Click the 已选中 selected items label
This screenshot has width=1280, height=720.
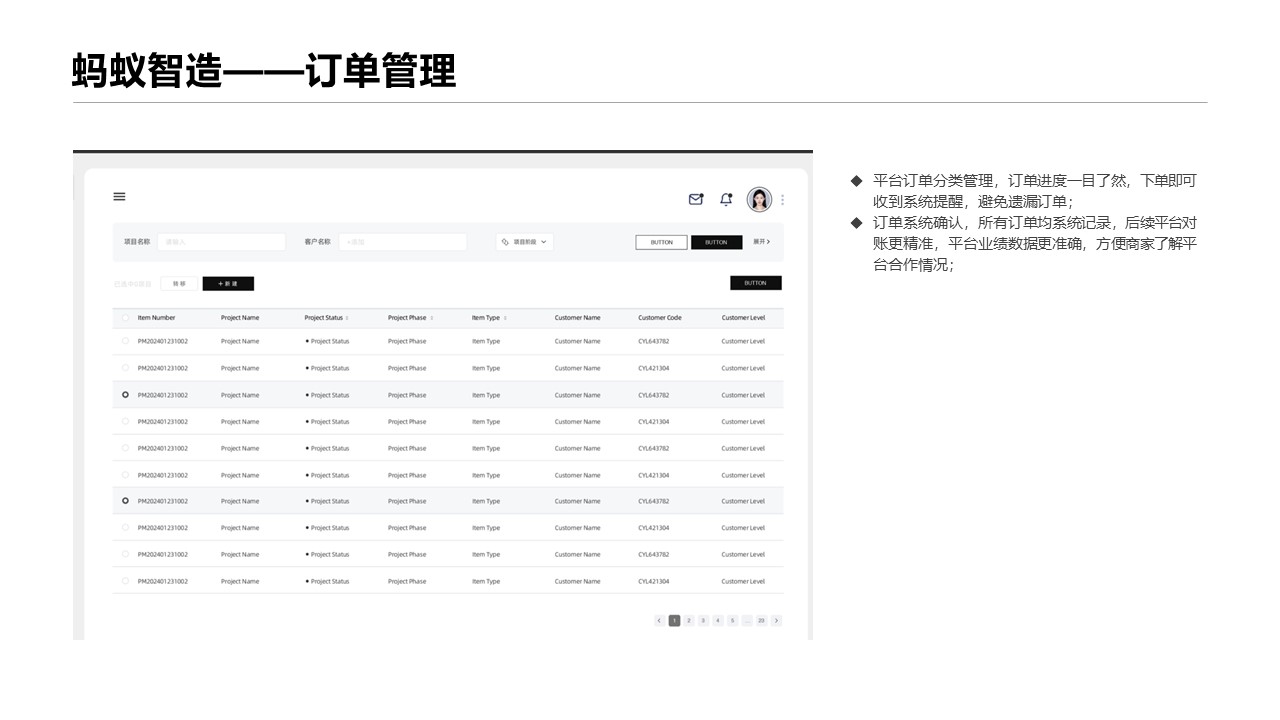tap(133, 284)
